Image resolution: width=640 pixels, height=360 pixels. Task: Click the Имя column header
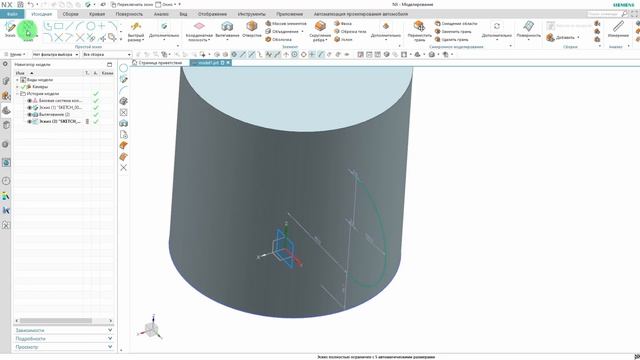(x=20, y=73)
